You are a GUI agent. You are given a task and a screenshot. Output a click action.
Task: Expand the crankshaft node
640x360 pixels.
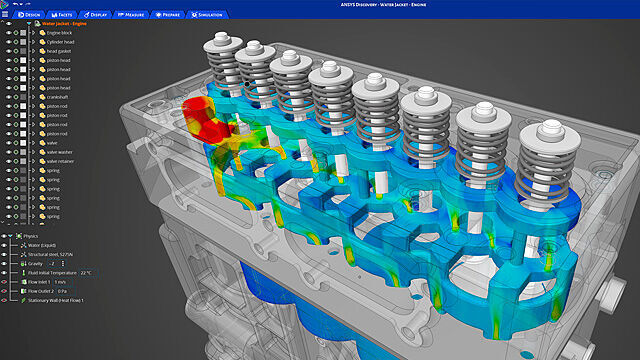pos(34,97)
